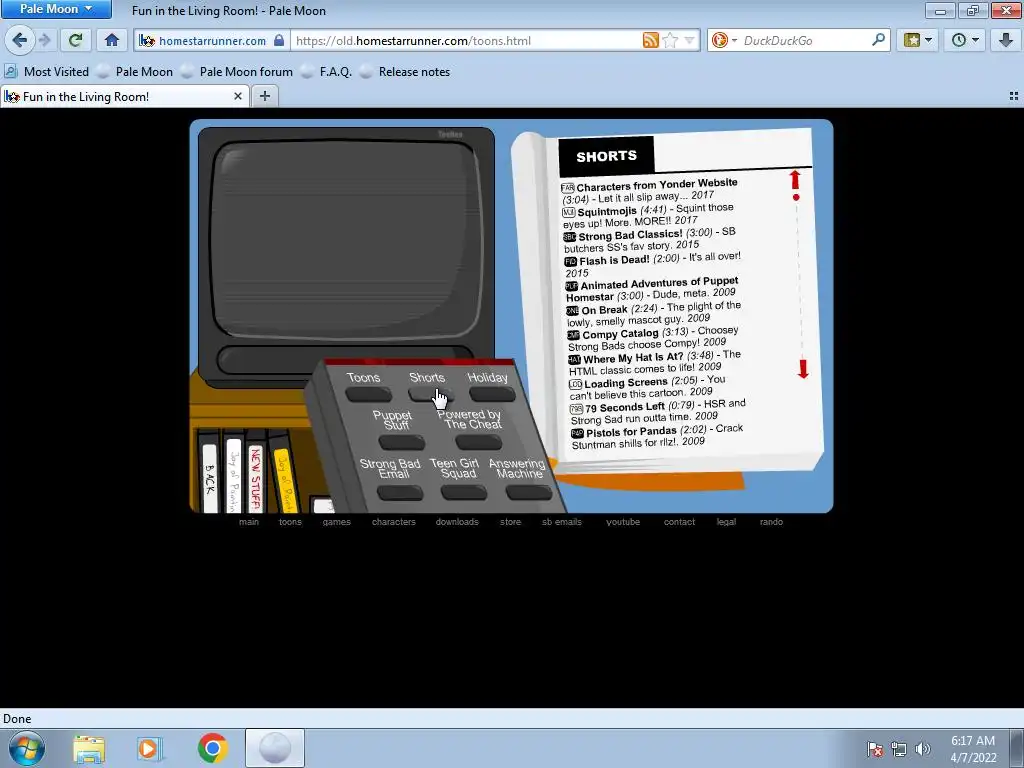
Task: Click in the DuckDuckGo search field
Action: (x=805, y=40)
